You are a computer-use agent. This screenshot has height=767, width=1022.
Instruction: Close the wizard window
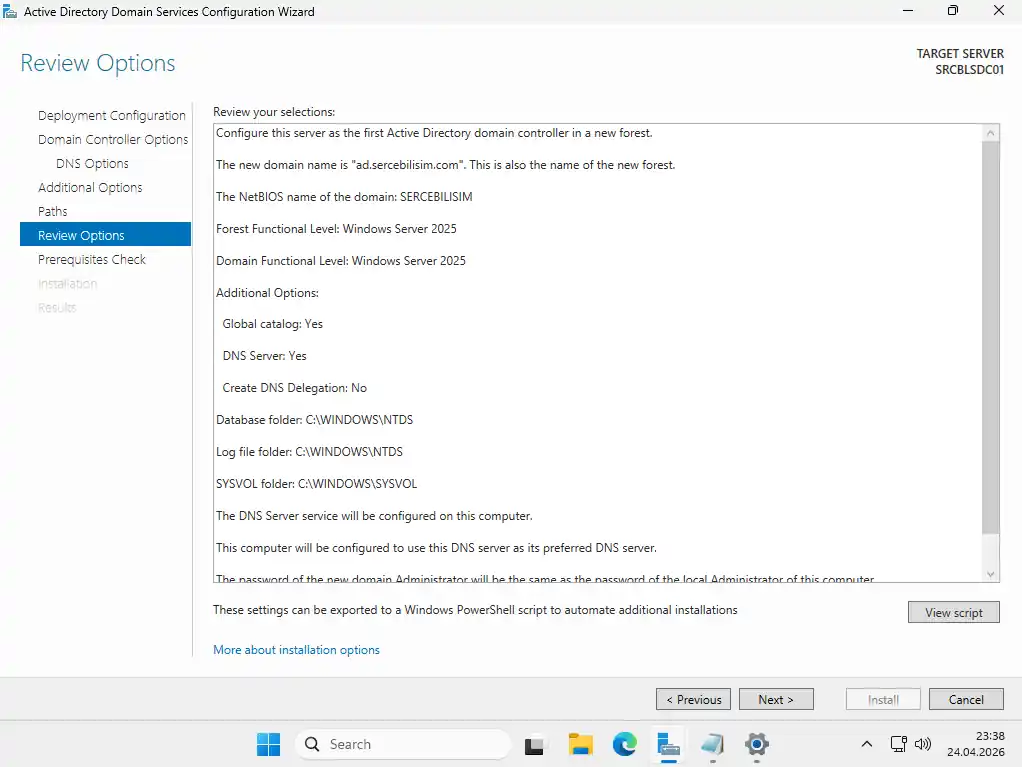coord(999,11)
